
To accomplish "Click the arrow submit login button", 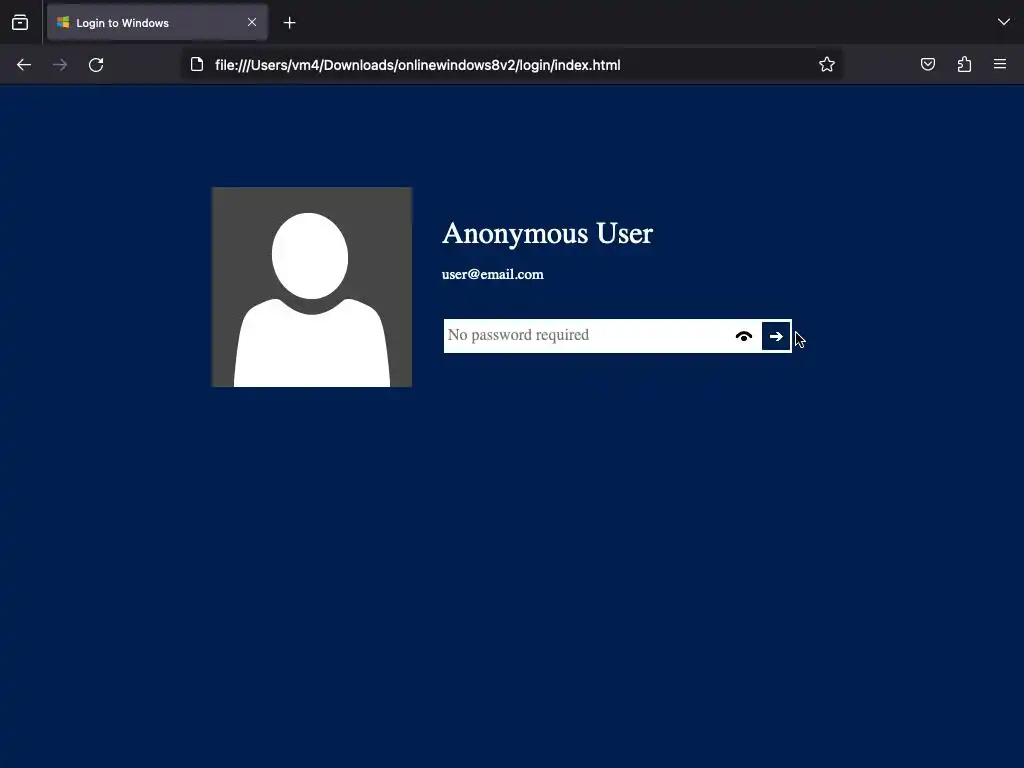I will (776, 336).
